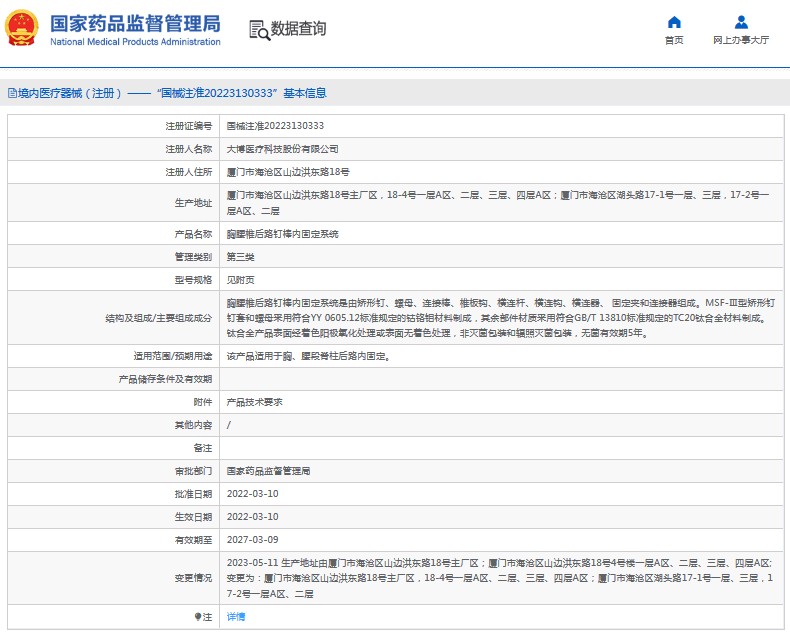790x637 pixels.
Task: Click the 管理类别 row label
Action: click(193, 257)
